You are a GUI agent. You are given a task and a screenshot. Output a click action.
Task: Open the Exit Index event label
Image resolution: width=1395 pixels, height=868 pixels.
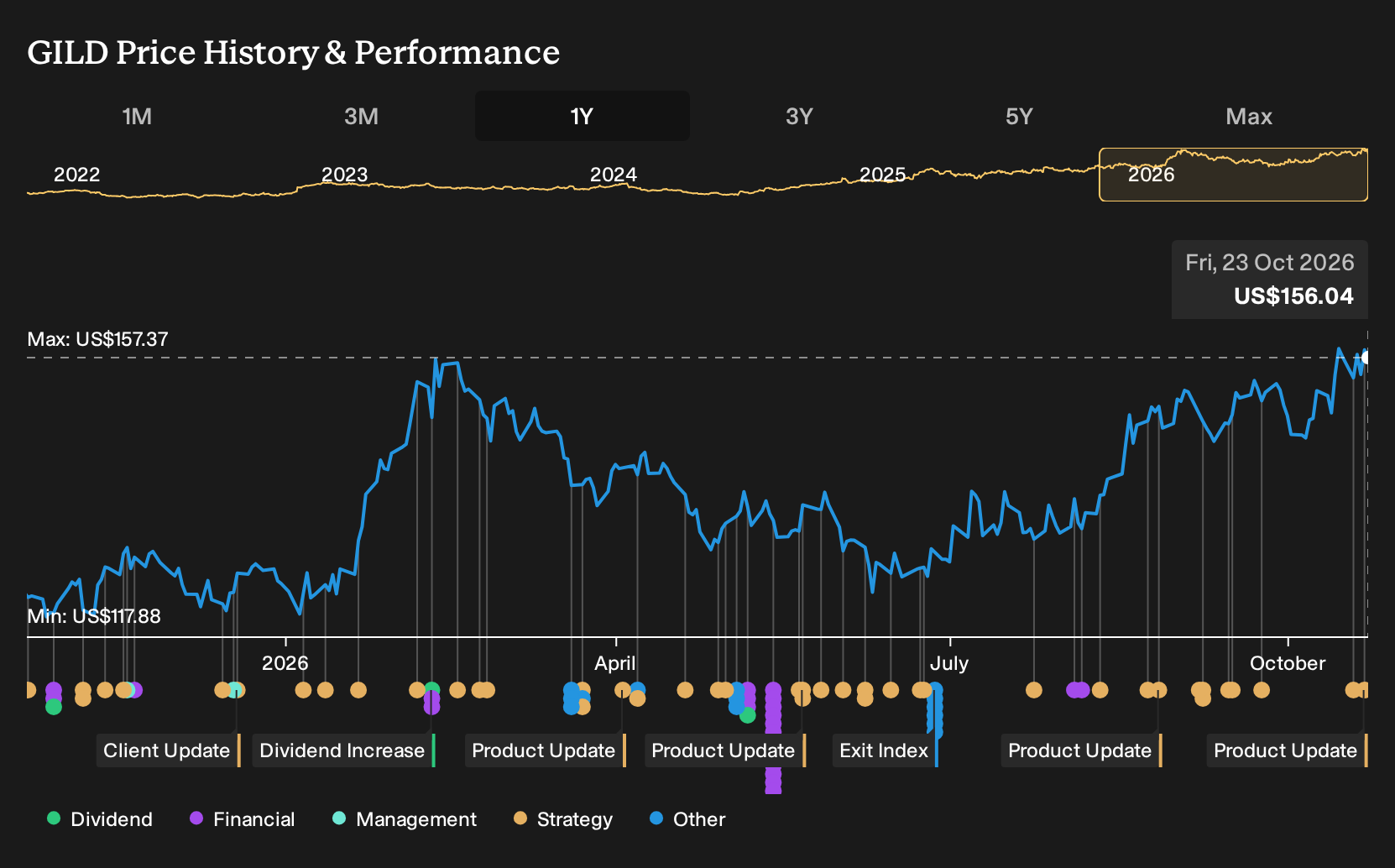point(886,750)
